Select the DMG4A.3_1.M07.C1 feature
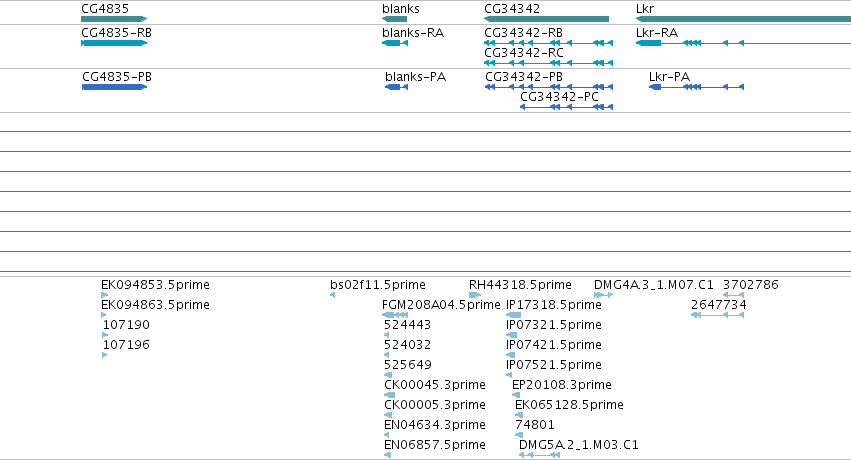This screenshot has width=851, height=460. click(604, 295)
